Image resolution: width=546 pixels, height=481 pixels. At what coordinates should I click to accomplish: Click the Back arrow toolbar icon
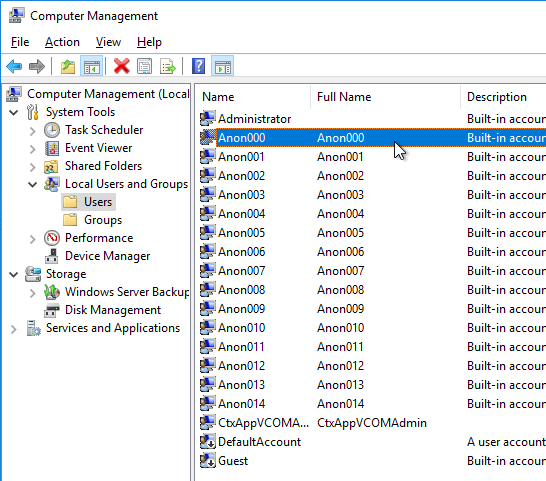[14, 66]
